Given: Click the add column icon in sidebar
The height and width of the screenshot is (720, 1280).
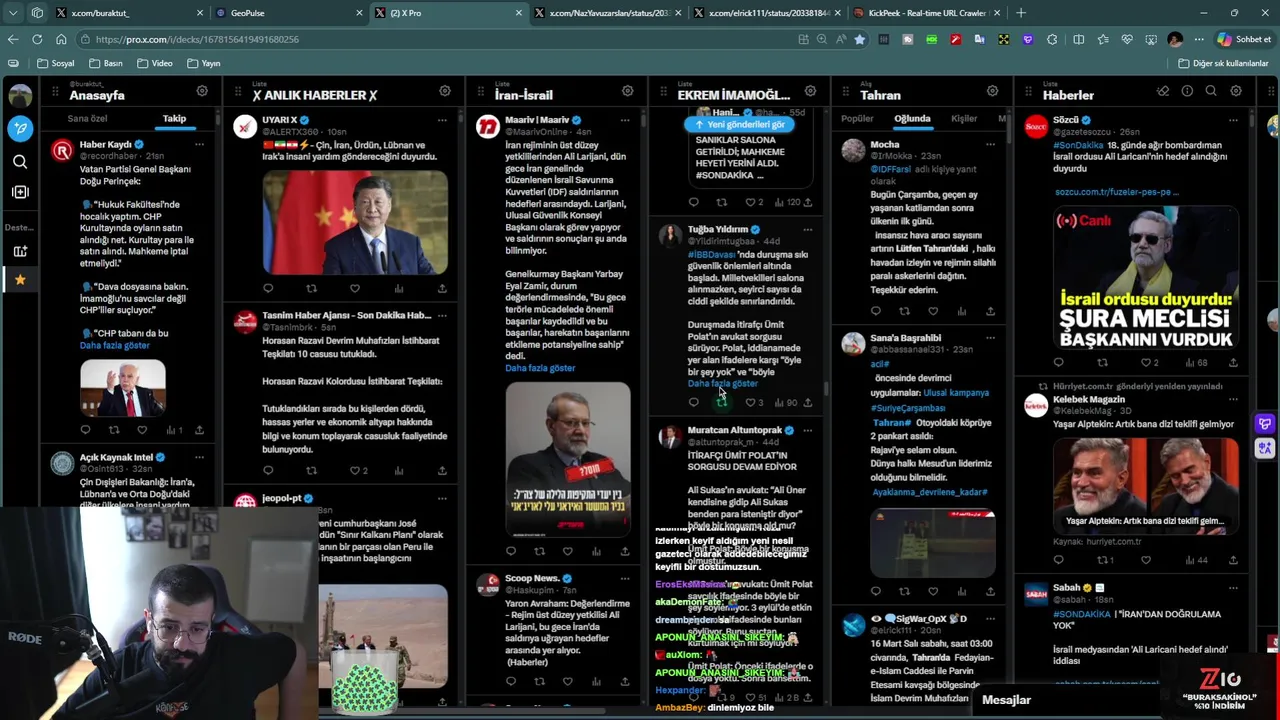Looking at the screenshot, I should coord(20,192).
